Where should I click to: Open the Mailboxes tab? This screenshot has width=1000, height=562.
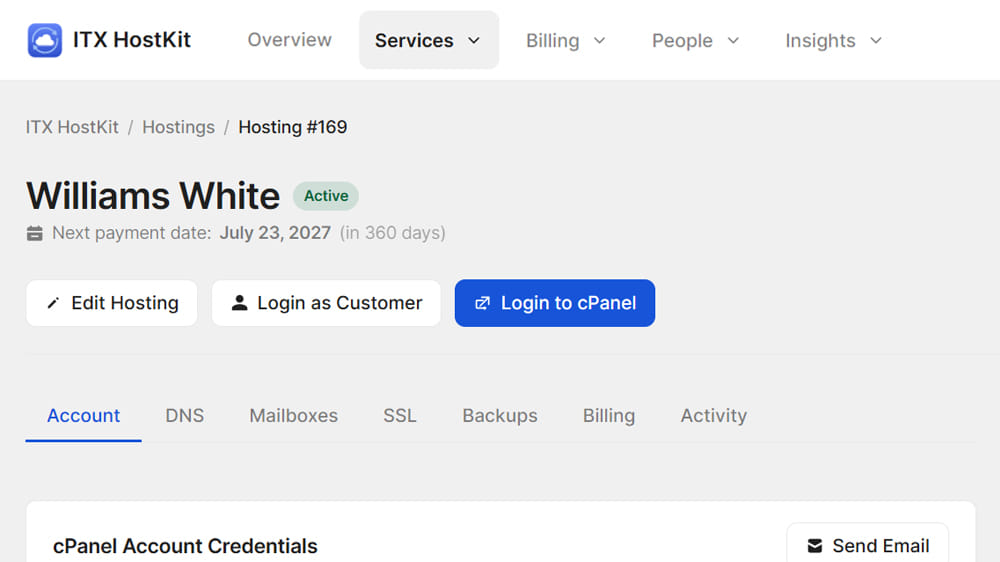[293, 415]
